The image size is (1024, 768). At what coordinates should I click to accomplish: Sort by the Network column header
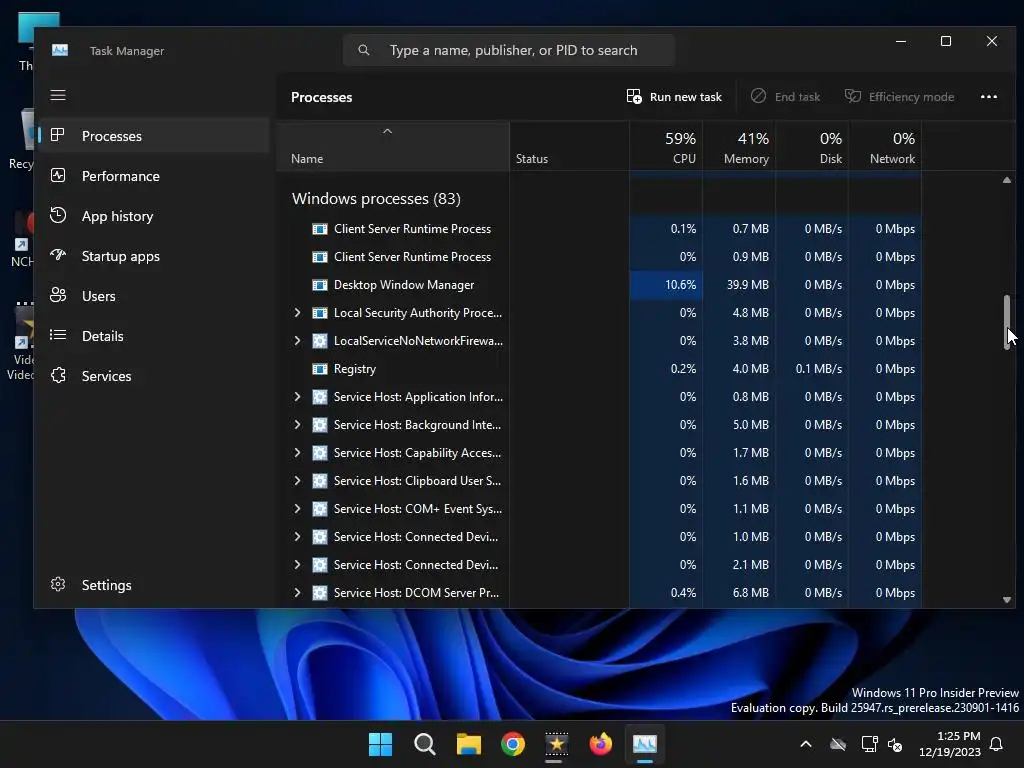tap(886, 147)
